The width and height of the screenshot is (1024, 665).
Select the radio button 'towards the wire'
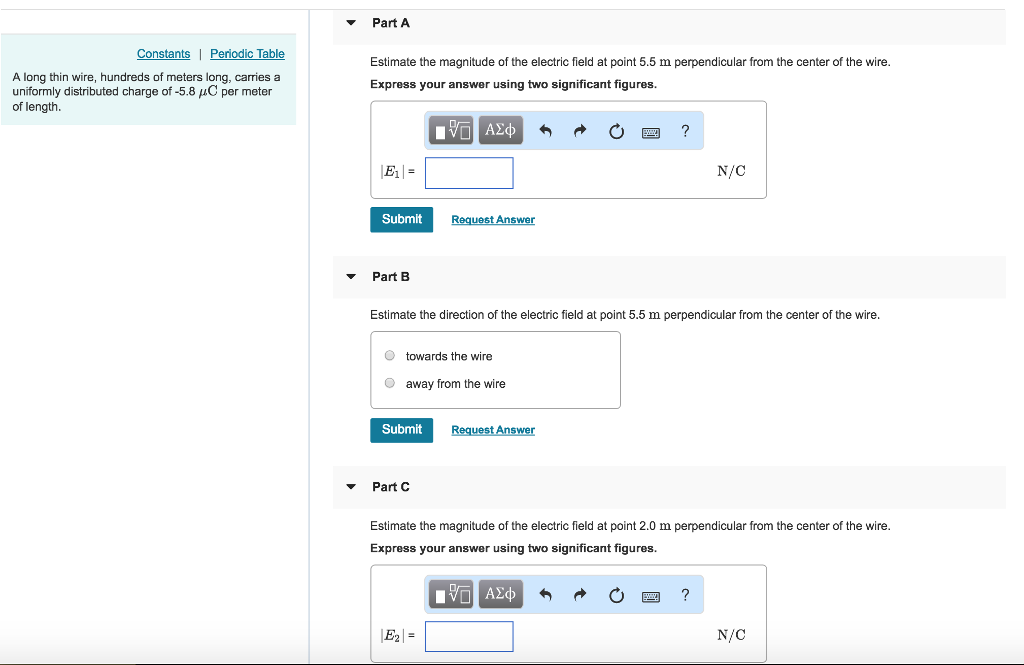pos(389,355)
